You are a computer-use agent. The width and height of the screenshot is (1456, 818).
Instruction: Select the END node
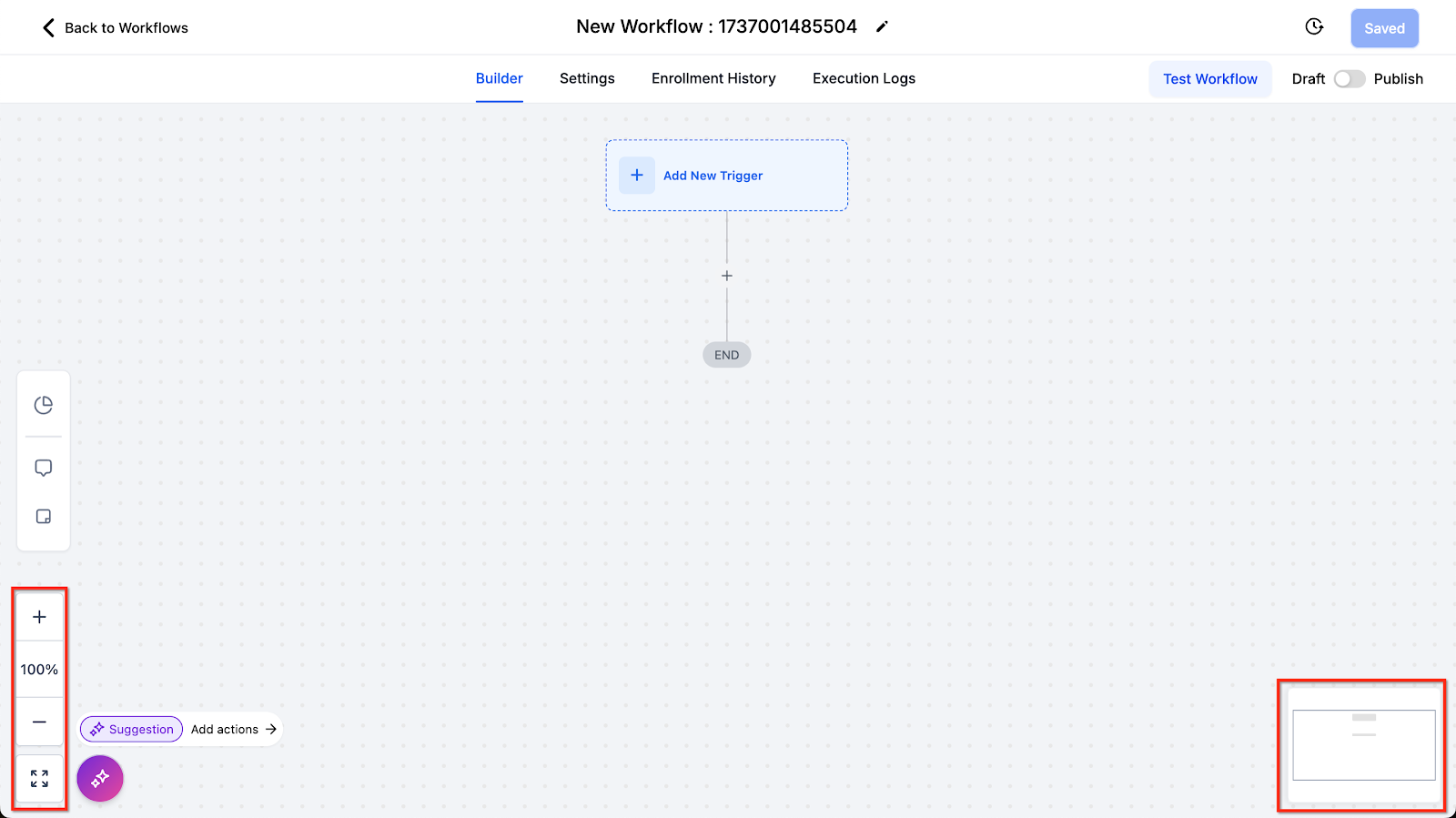[727, 355]
